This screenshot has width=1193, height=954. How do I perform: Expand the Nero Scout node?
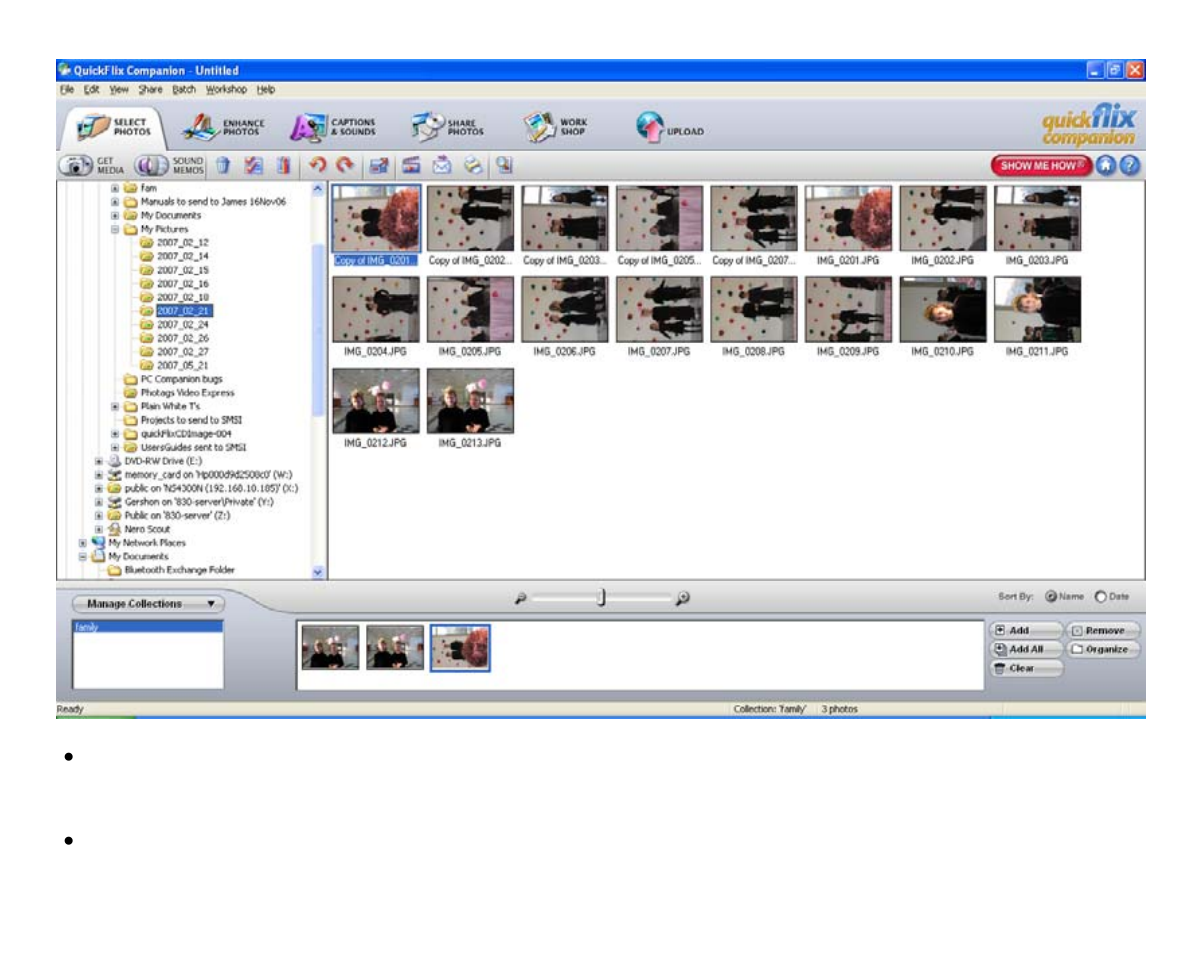(98, 529)
